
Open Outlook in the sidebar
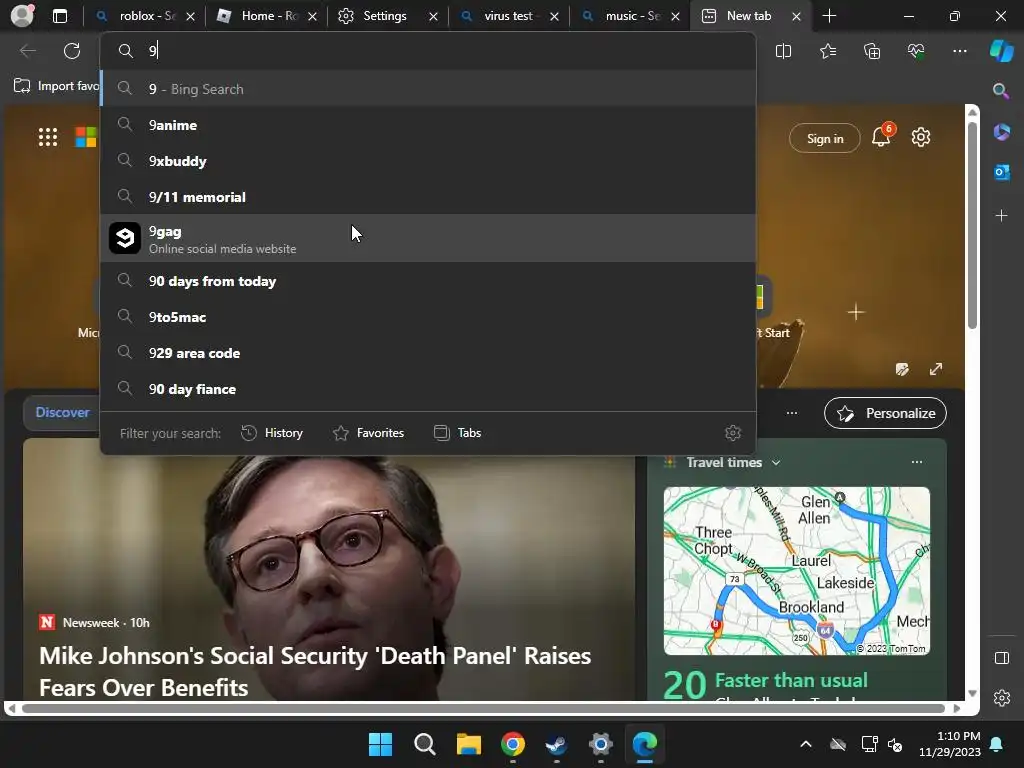1001,172
